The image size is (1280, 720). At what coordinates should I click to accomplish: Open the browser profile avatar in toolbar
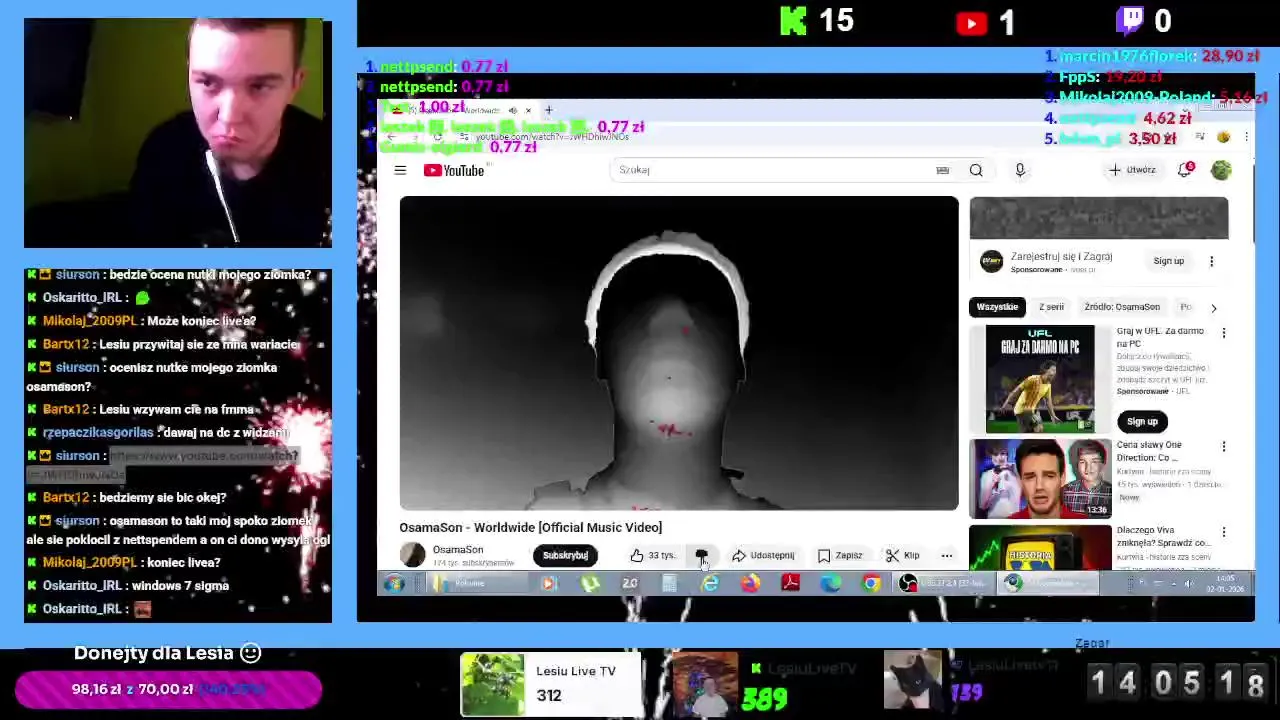(1223, 137)
